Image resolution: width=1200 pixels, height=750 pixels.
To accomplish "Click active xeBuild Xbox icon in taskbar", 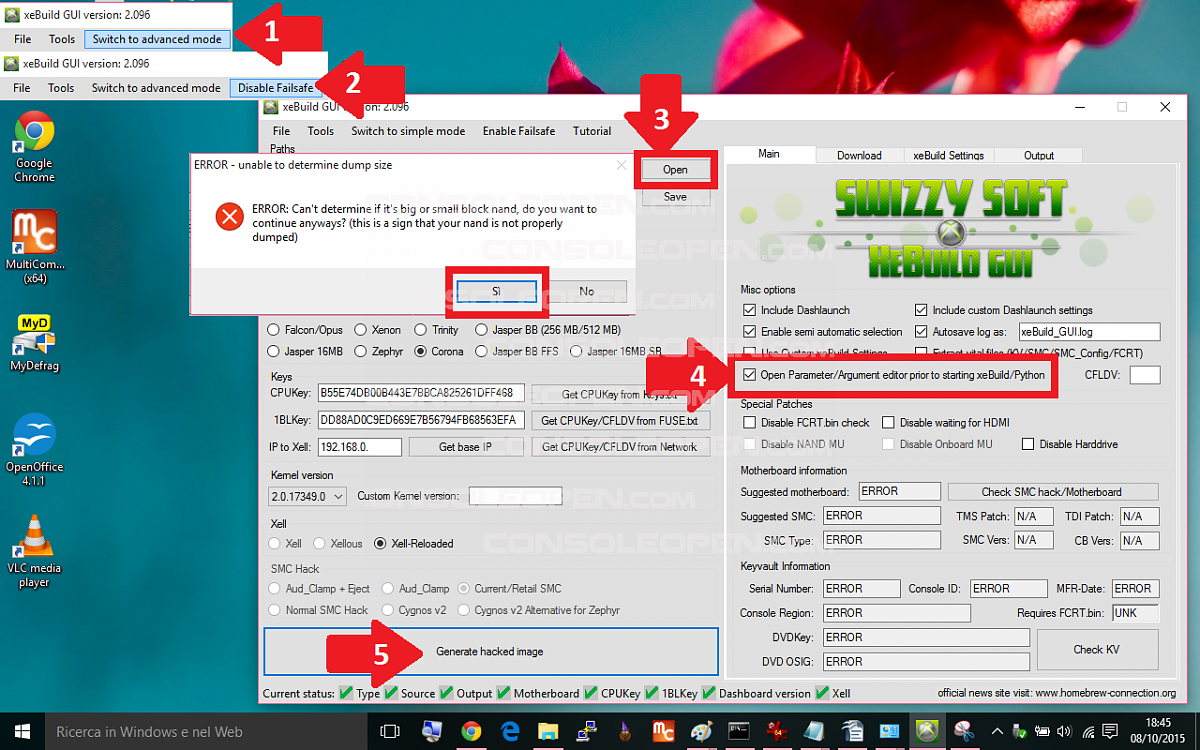I will [928, 731].
